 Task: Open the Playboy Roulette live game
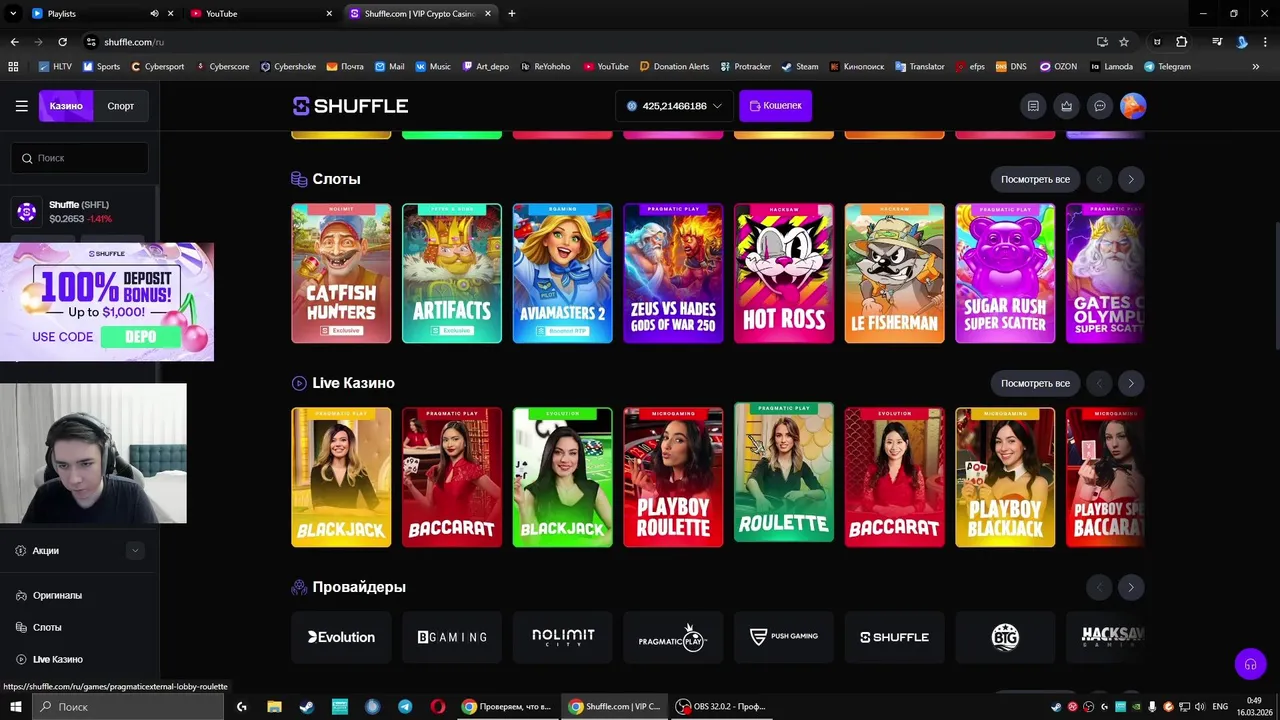point(673,477)
